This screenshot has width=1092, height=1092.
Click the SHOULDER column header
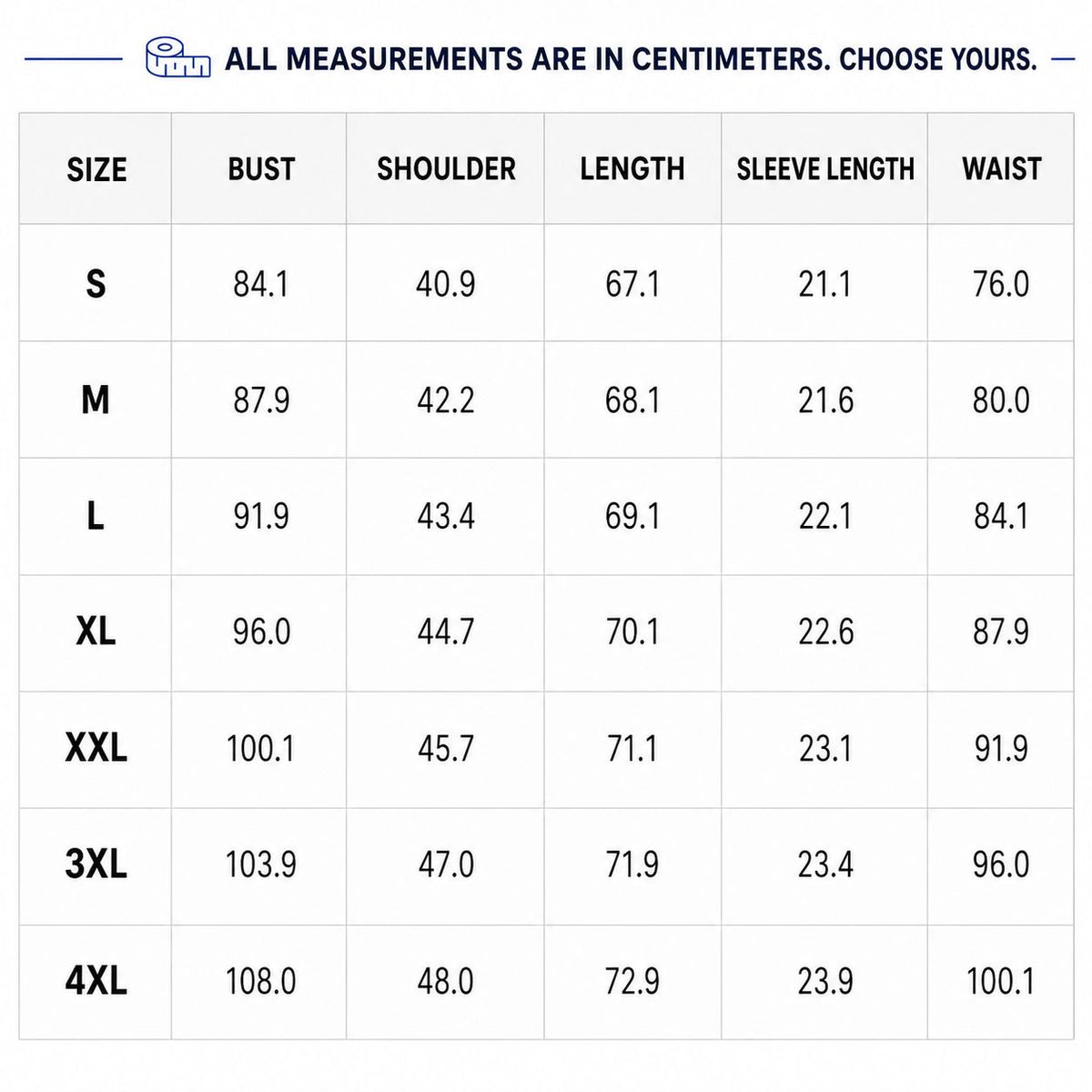(446, 169)
